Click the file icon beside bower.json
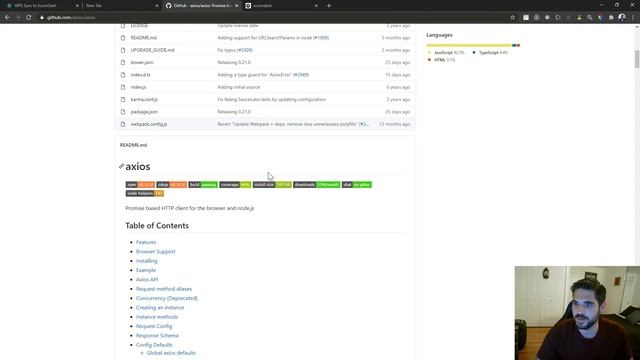 [x=123, y=62]
